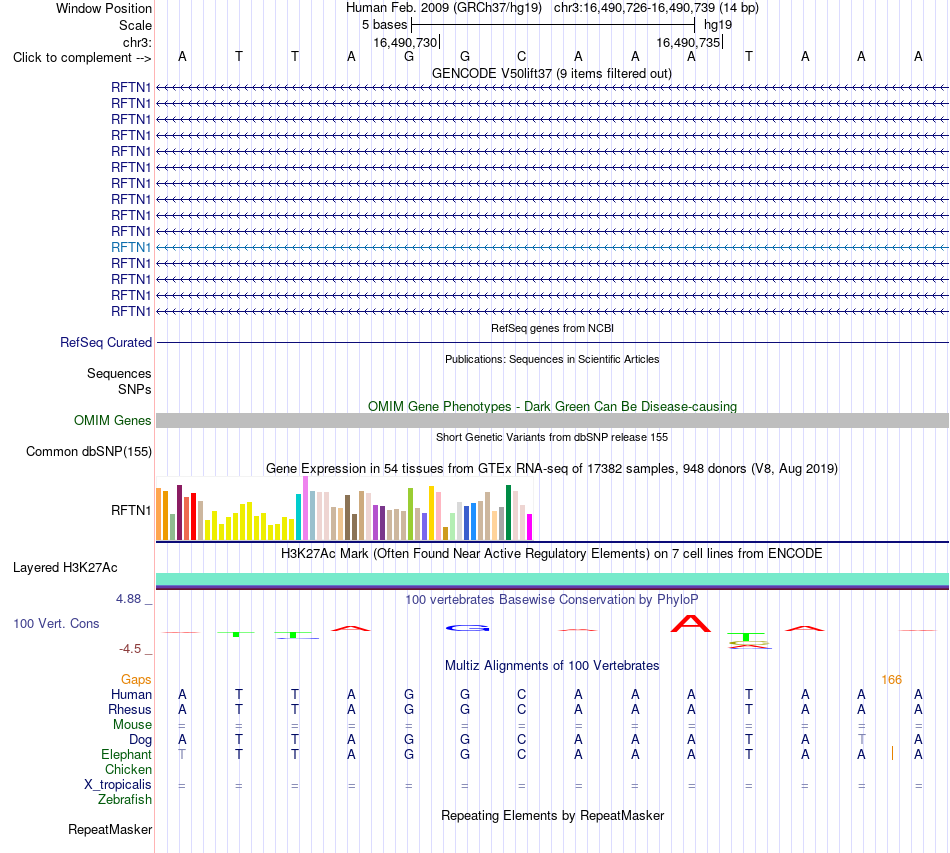
Task: Open the H3K27Ac Mark track title
Action: coord(551,553)
